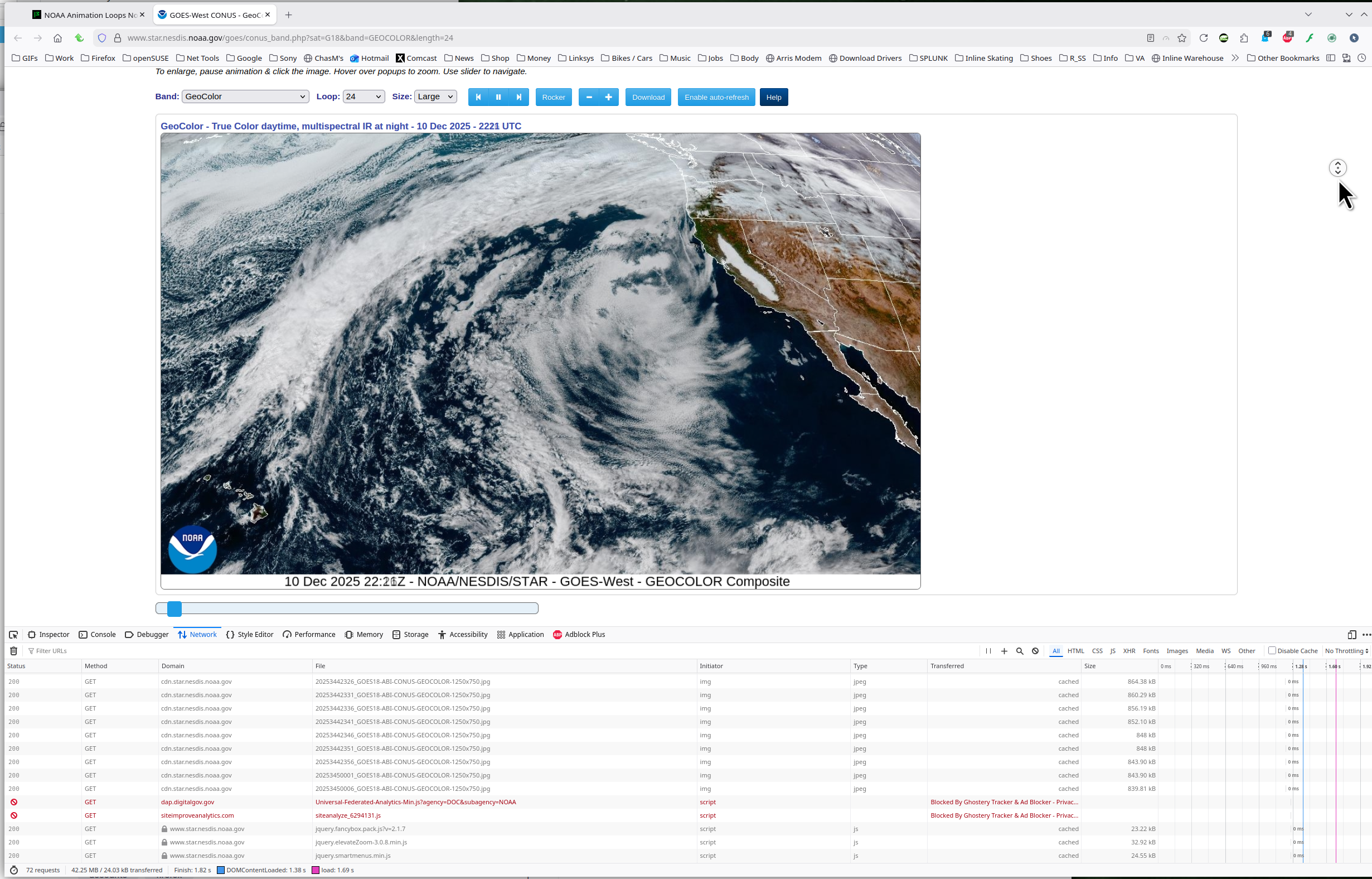Filter requests by XHR type
1372x879 pixels.
1128,651
